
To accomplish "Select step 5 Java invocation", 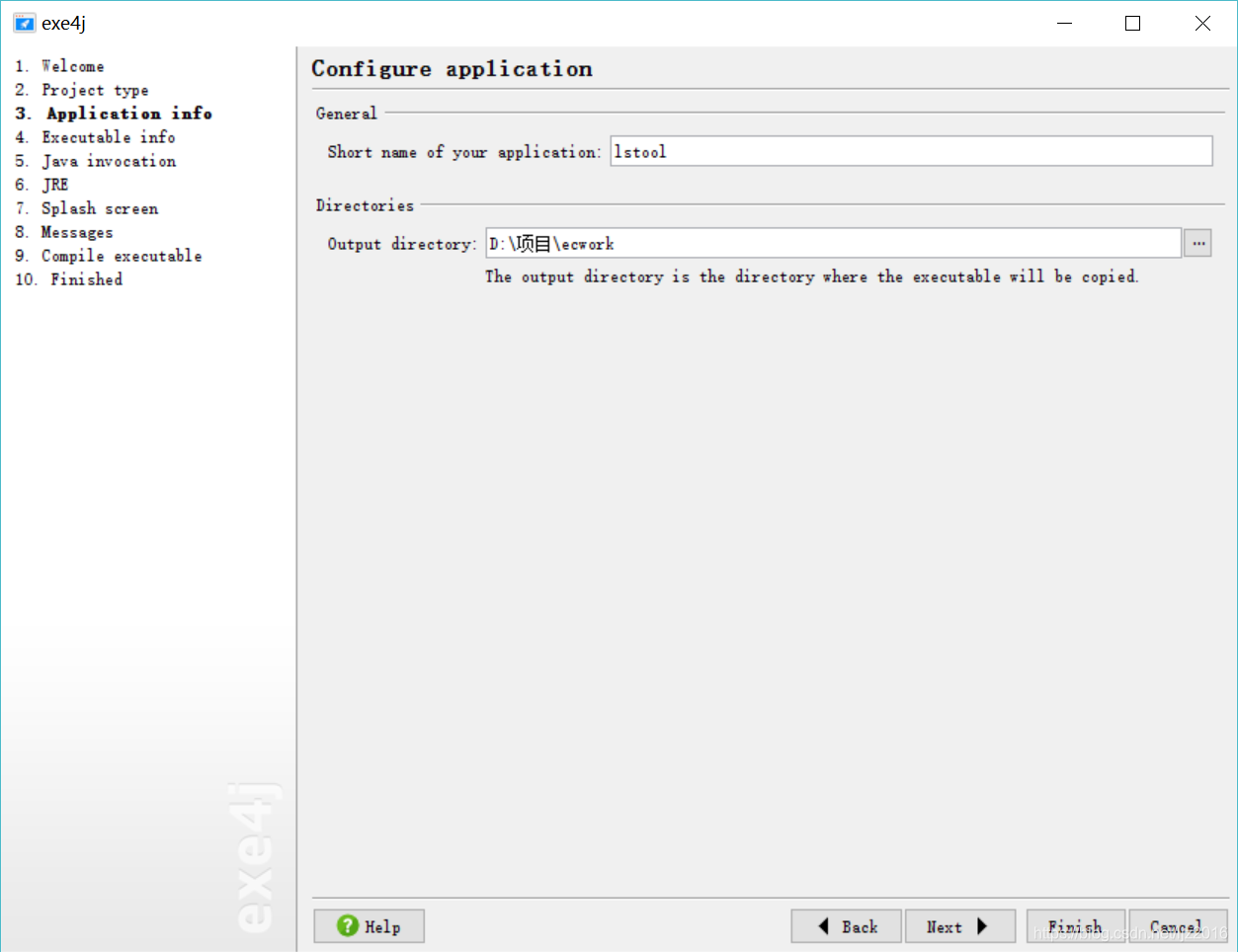I will pyautogui.click(x=96, y=161).
